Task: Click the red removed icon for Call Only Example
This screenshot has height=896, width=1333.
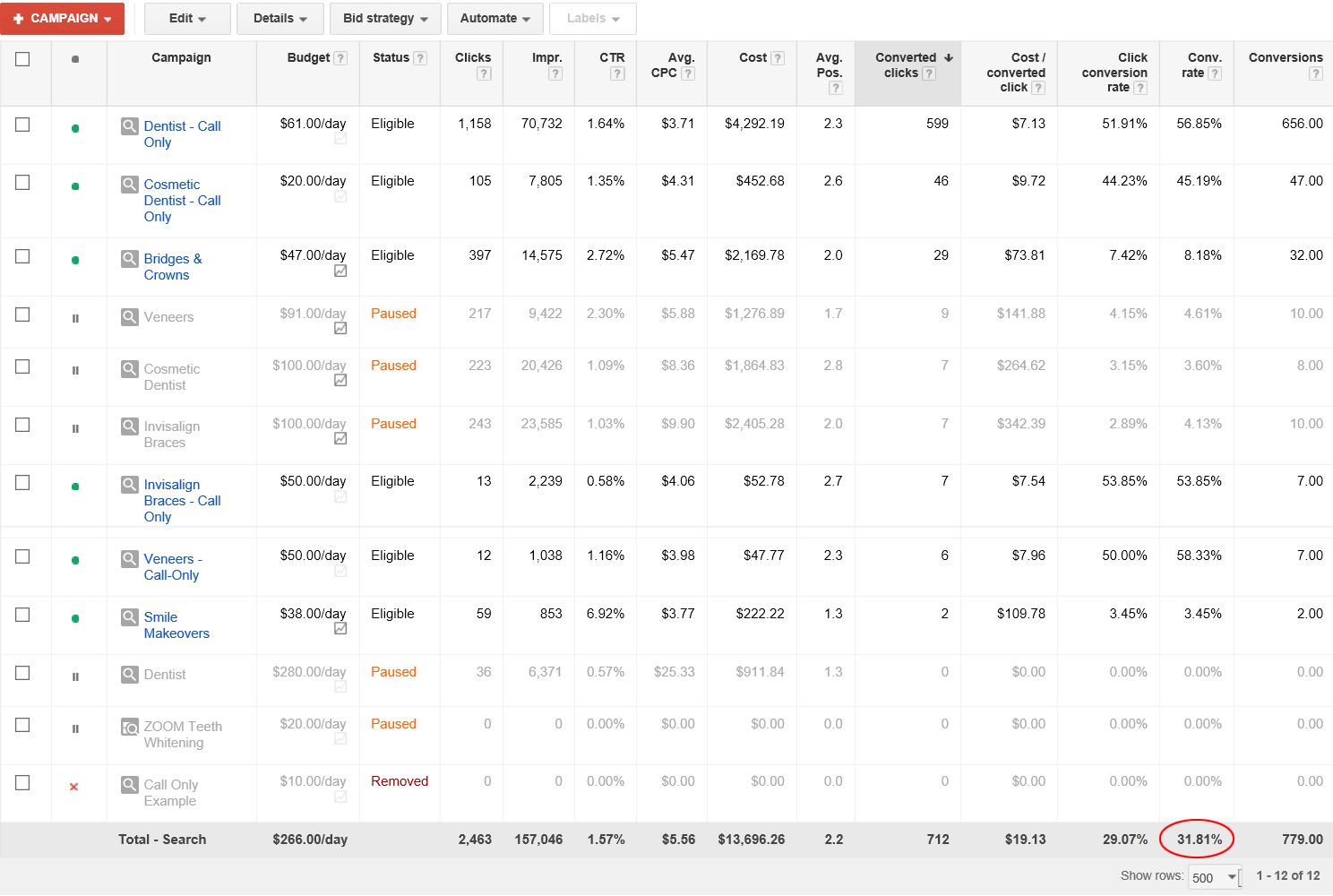Action: [74, 787]
